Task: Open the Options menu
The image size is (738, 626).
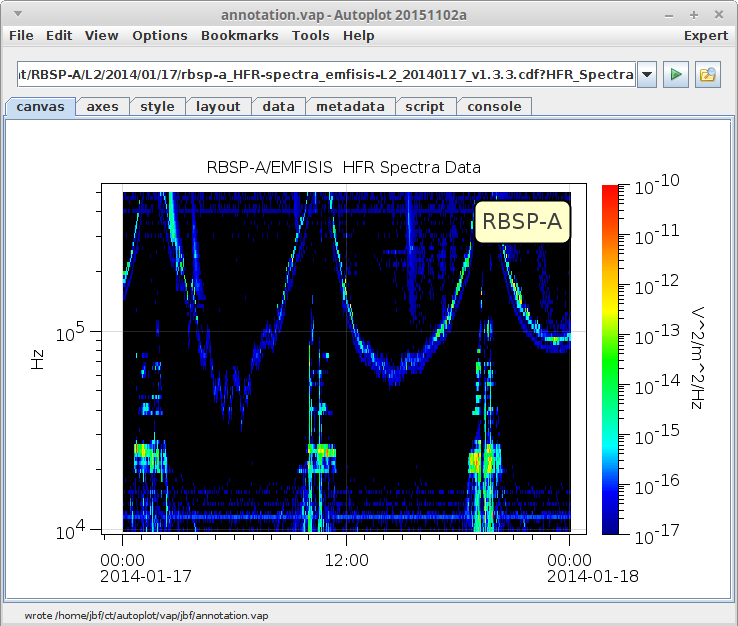Action: point(159,36)
